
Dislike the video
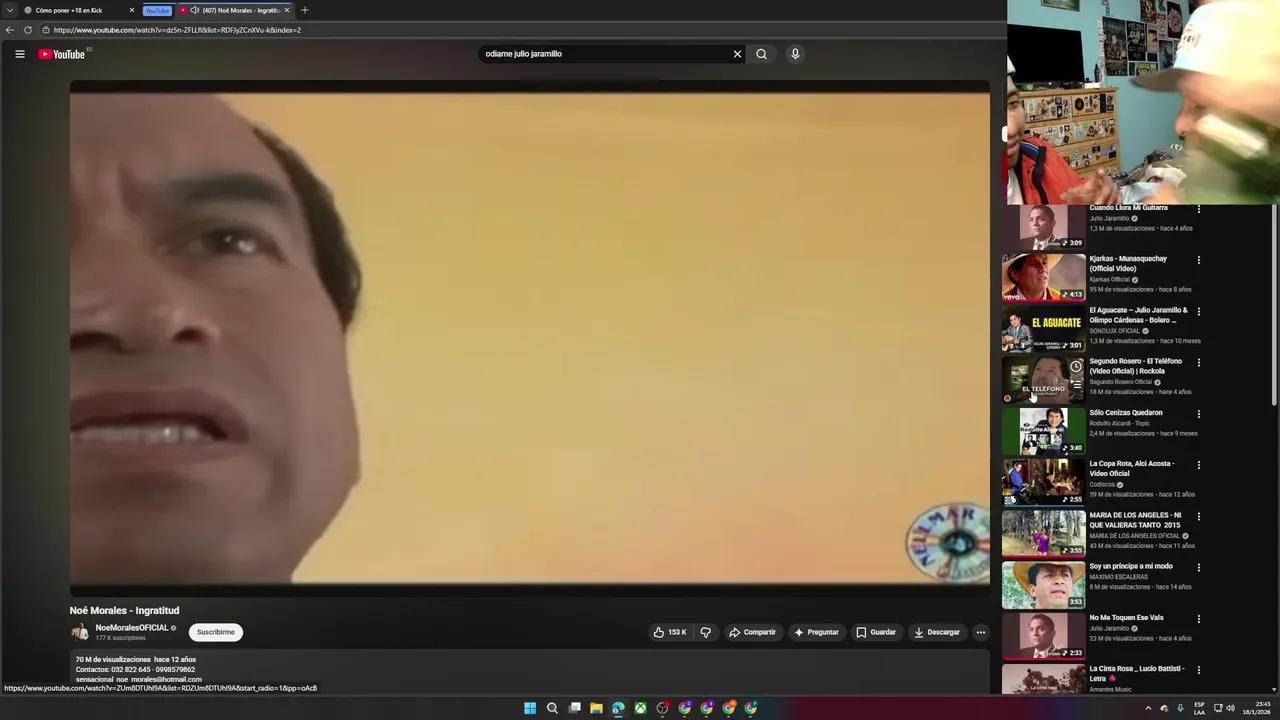(705, 632)
